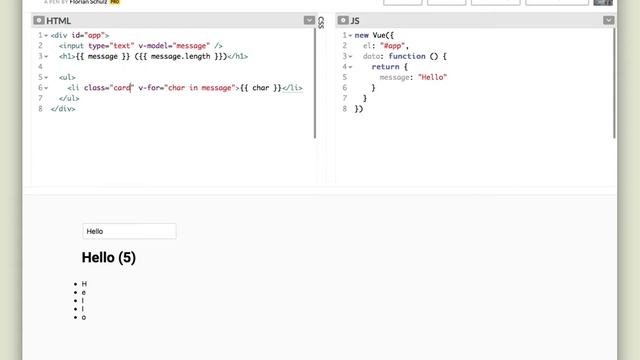
Task: Click the closing }) line in JS
Action: (359, 109)
